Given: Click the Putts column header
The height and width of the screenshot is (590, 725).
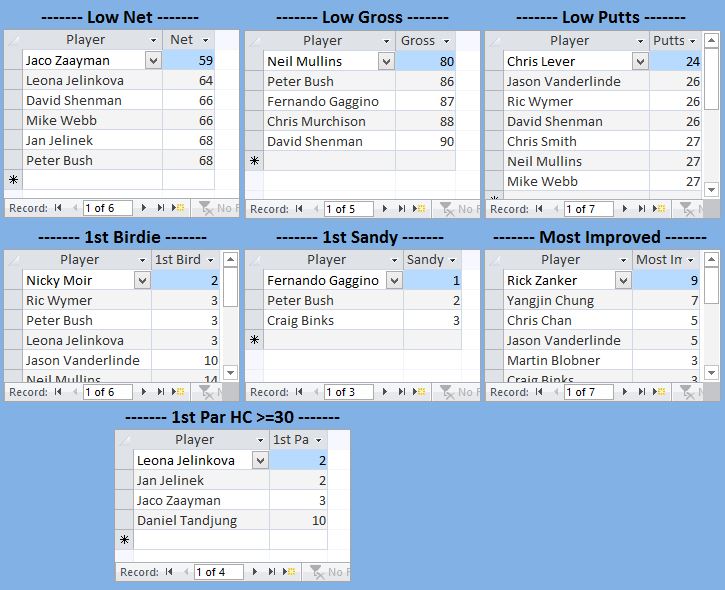Looking at the screenshot, I should 669,41.
